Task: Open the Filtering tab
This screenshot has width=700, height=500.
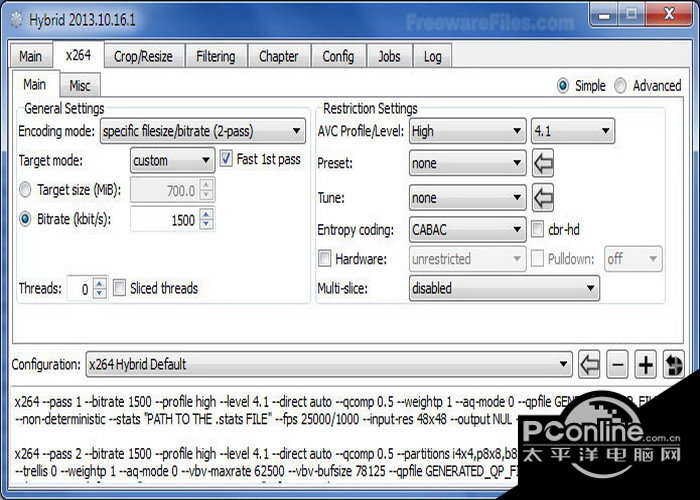Action: (216, 56)
